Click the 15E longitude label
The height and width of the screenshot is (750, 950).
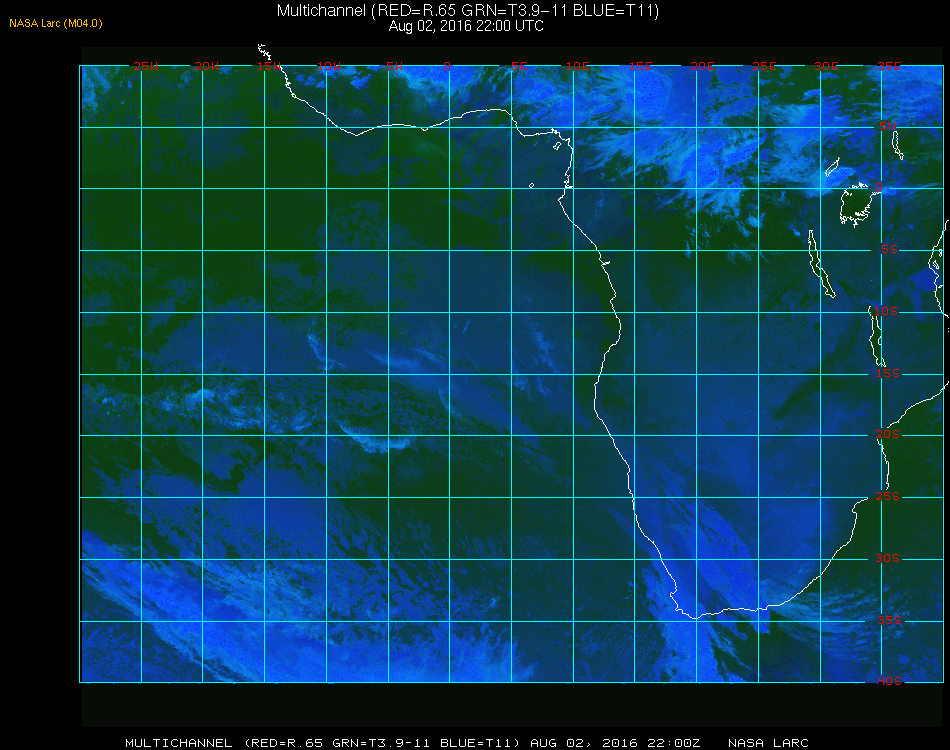640,66
